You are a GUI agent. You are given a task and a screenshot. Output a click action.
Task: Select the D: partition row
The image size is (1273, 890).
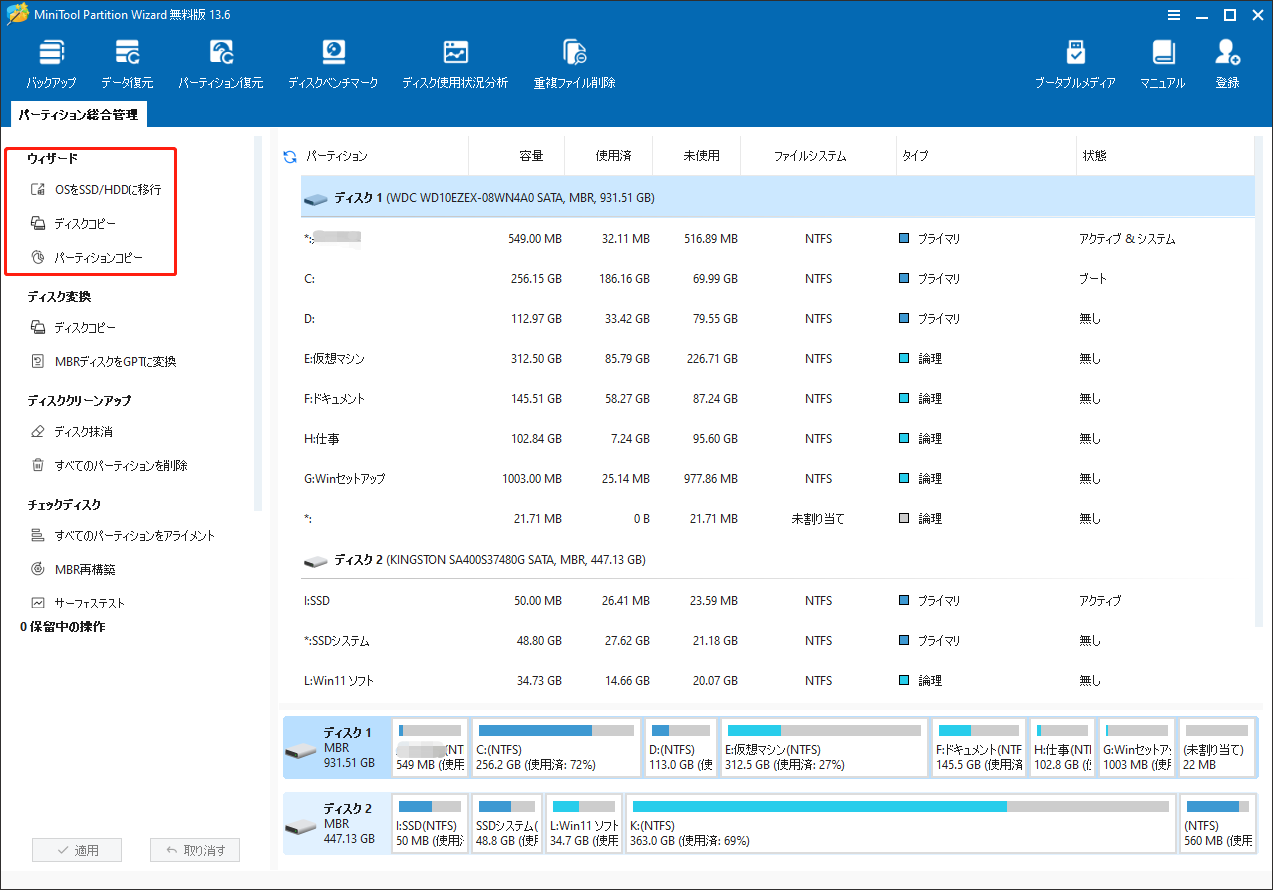pos(777,319)
